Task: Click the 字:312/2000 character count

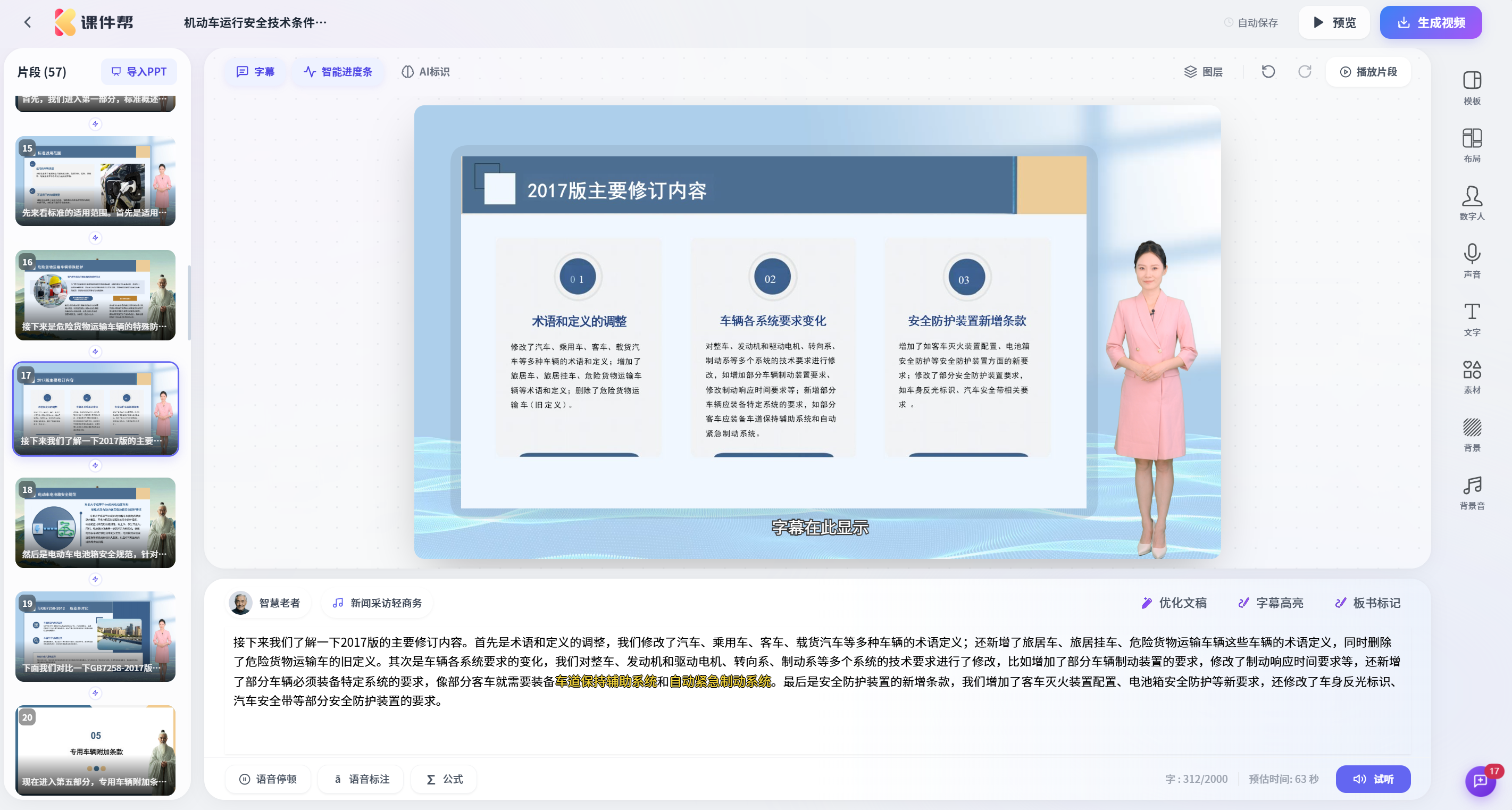Action: point(1196,779)
